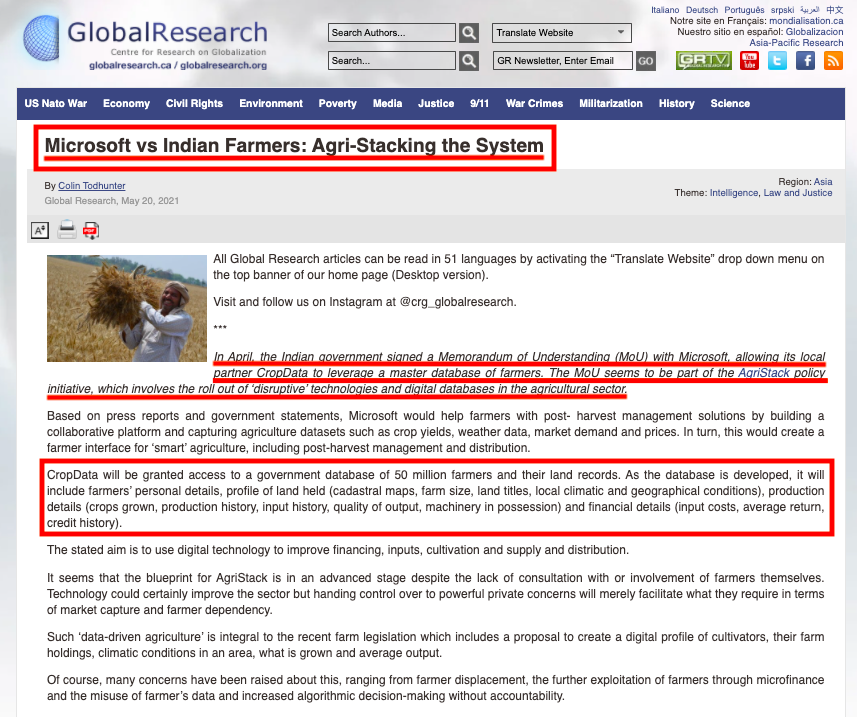The image size is (857, 717).
Task: Click the 中文 language link
Action: tap(834, 10)
